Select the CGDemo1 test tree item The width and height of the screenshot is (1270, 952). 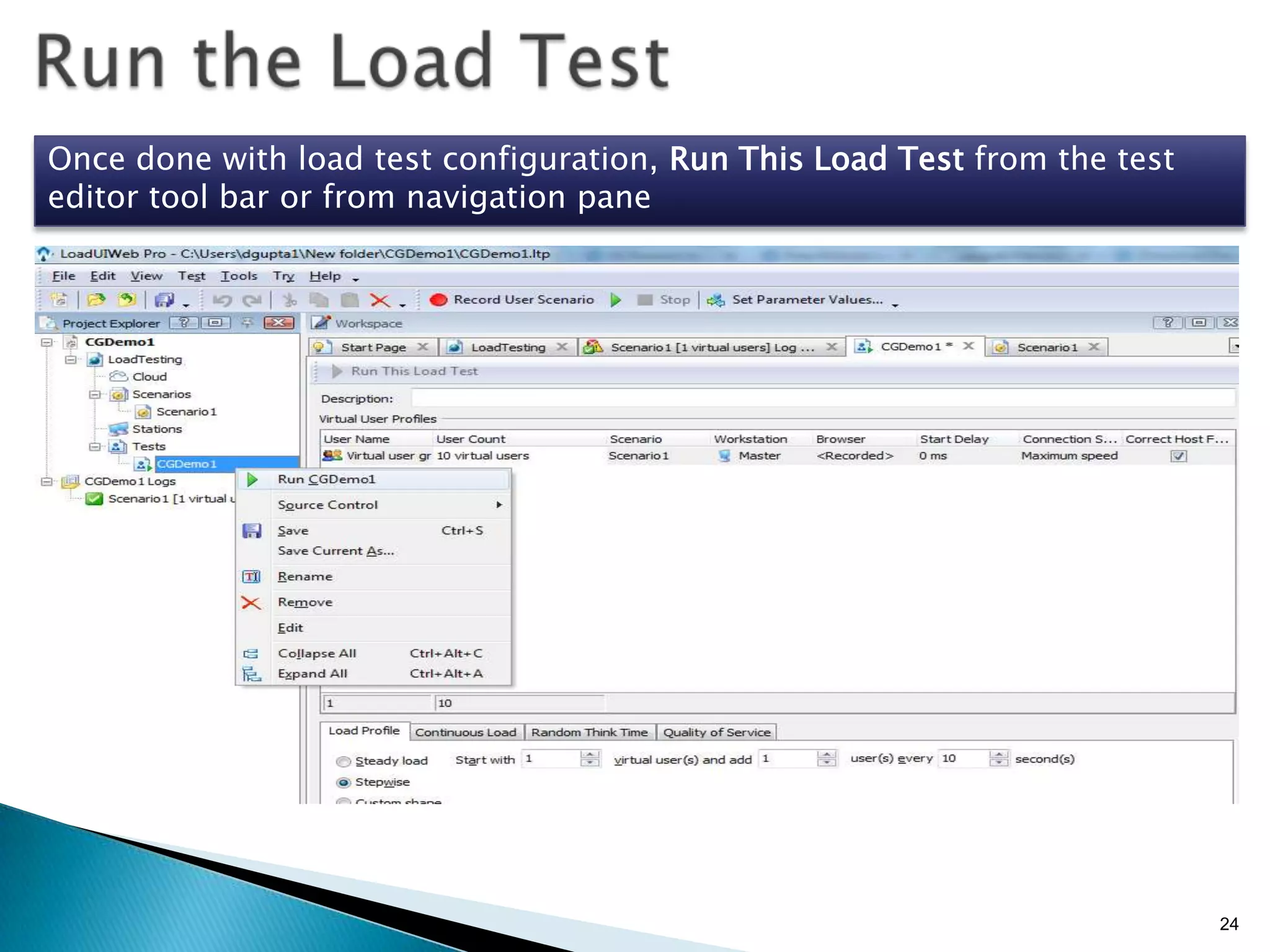pyautogui.click(x=187, y=464)
